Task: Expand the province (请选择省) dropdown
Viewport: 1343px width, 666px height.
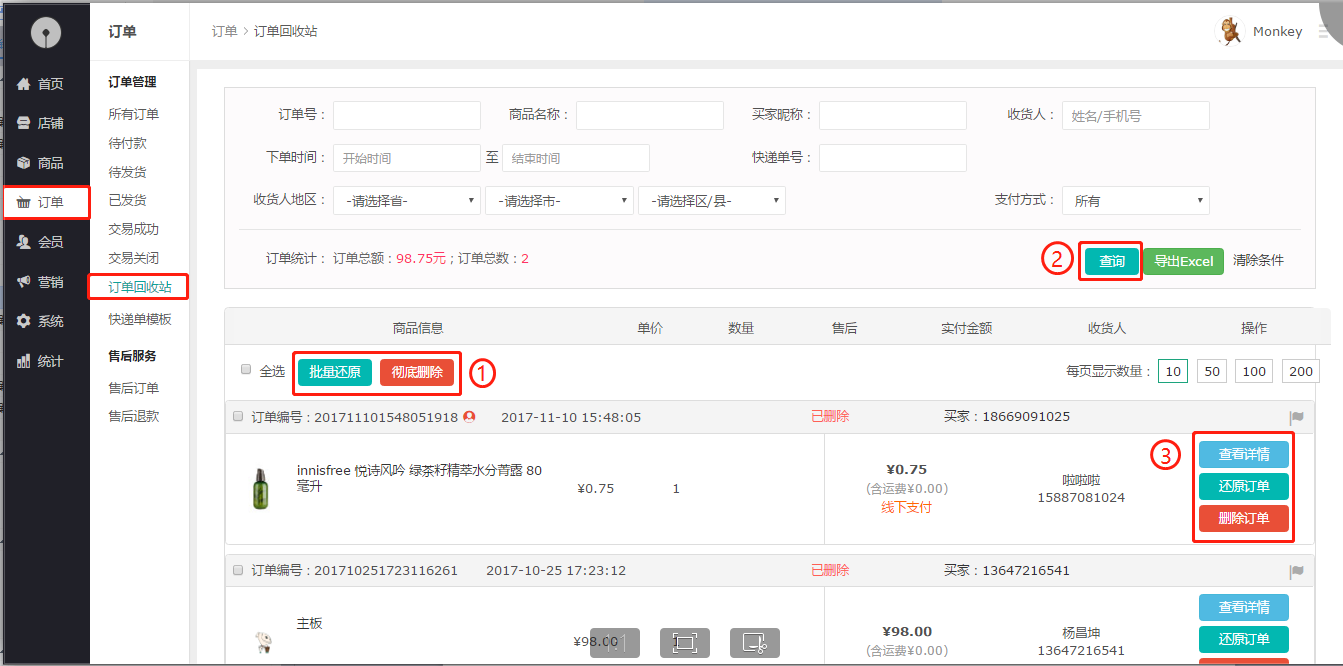Action: (x=406, y=201)
